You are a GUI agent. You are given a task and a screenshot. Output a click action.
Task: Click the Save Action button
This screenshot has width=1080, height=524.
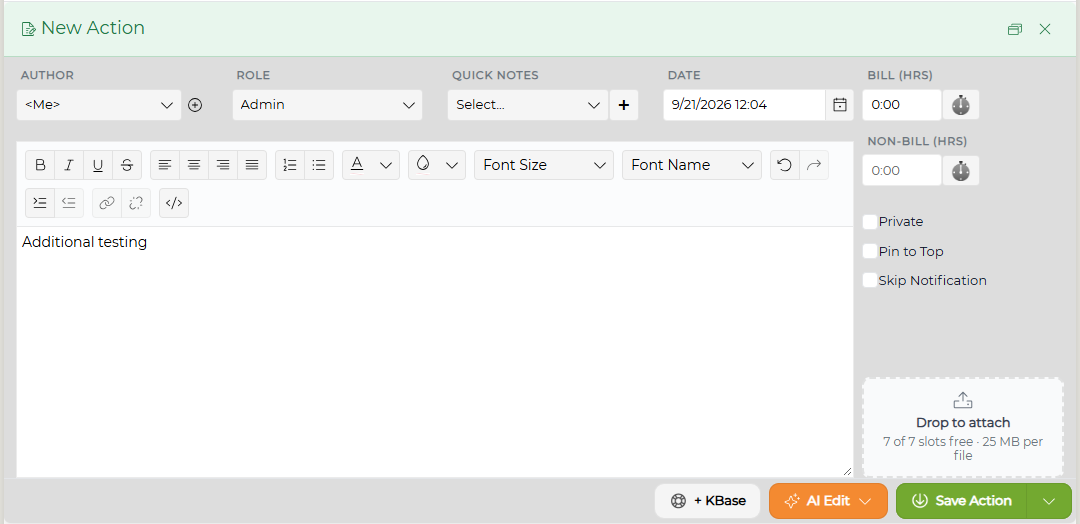[x=962, y=501]
